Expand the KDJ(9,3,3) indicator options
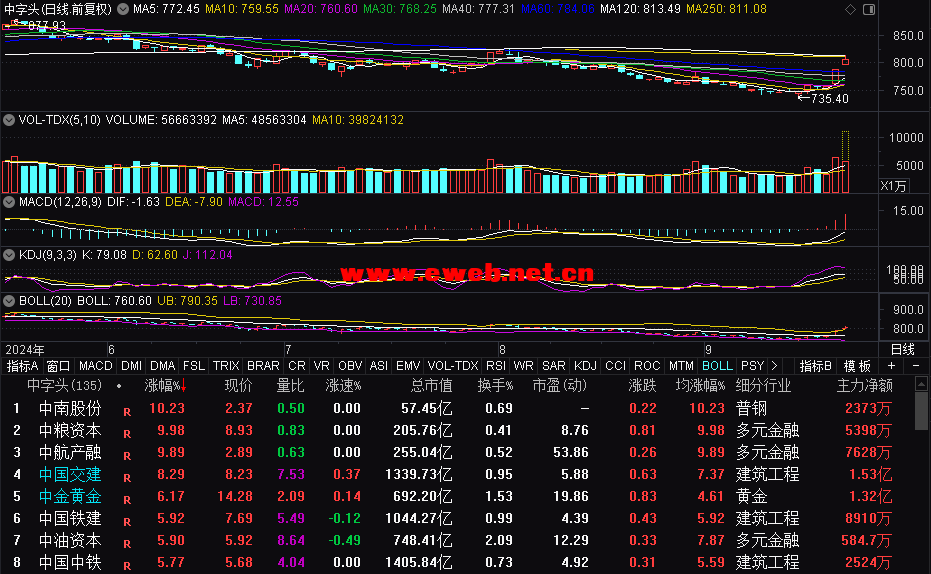Viewport: 931px width, 574px height. [x=8, y=255]
